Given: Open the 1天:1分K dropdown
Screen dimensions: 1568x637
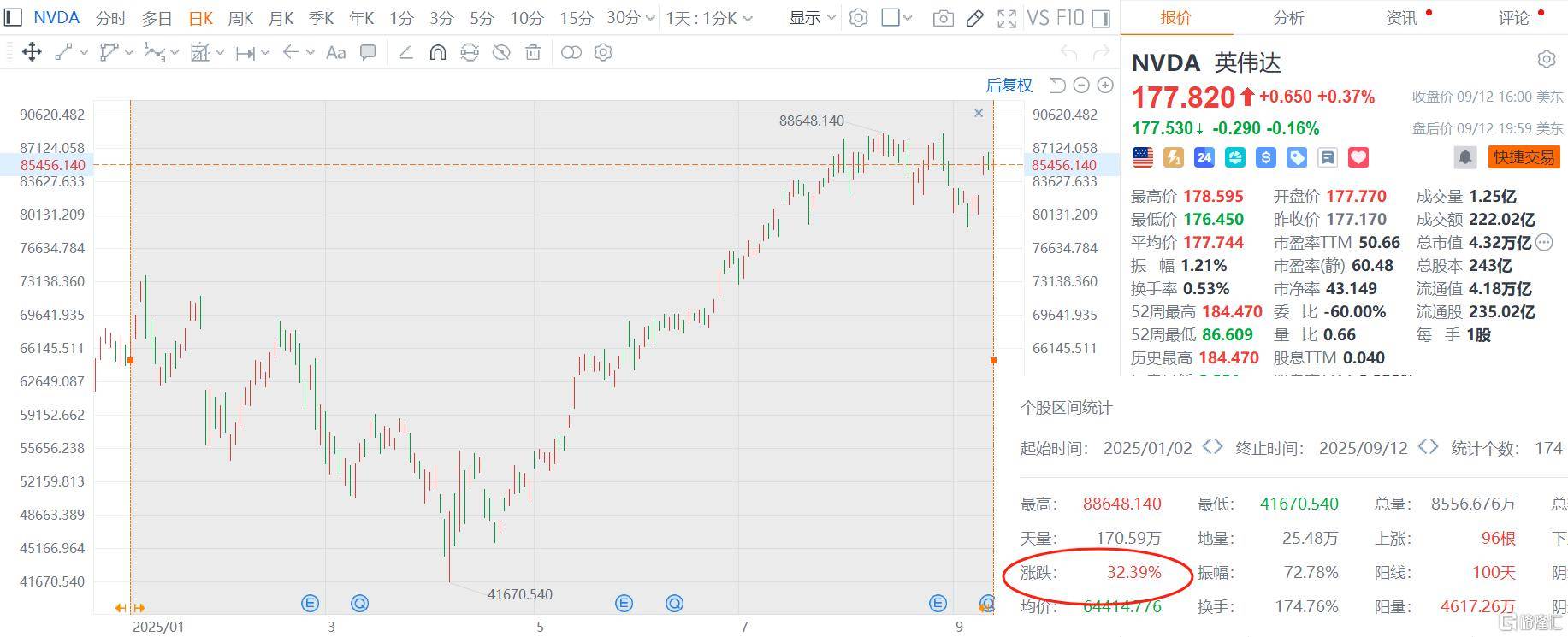Looking at the screenshot, I should (709, 18).
